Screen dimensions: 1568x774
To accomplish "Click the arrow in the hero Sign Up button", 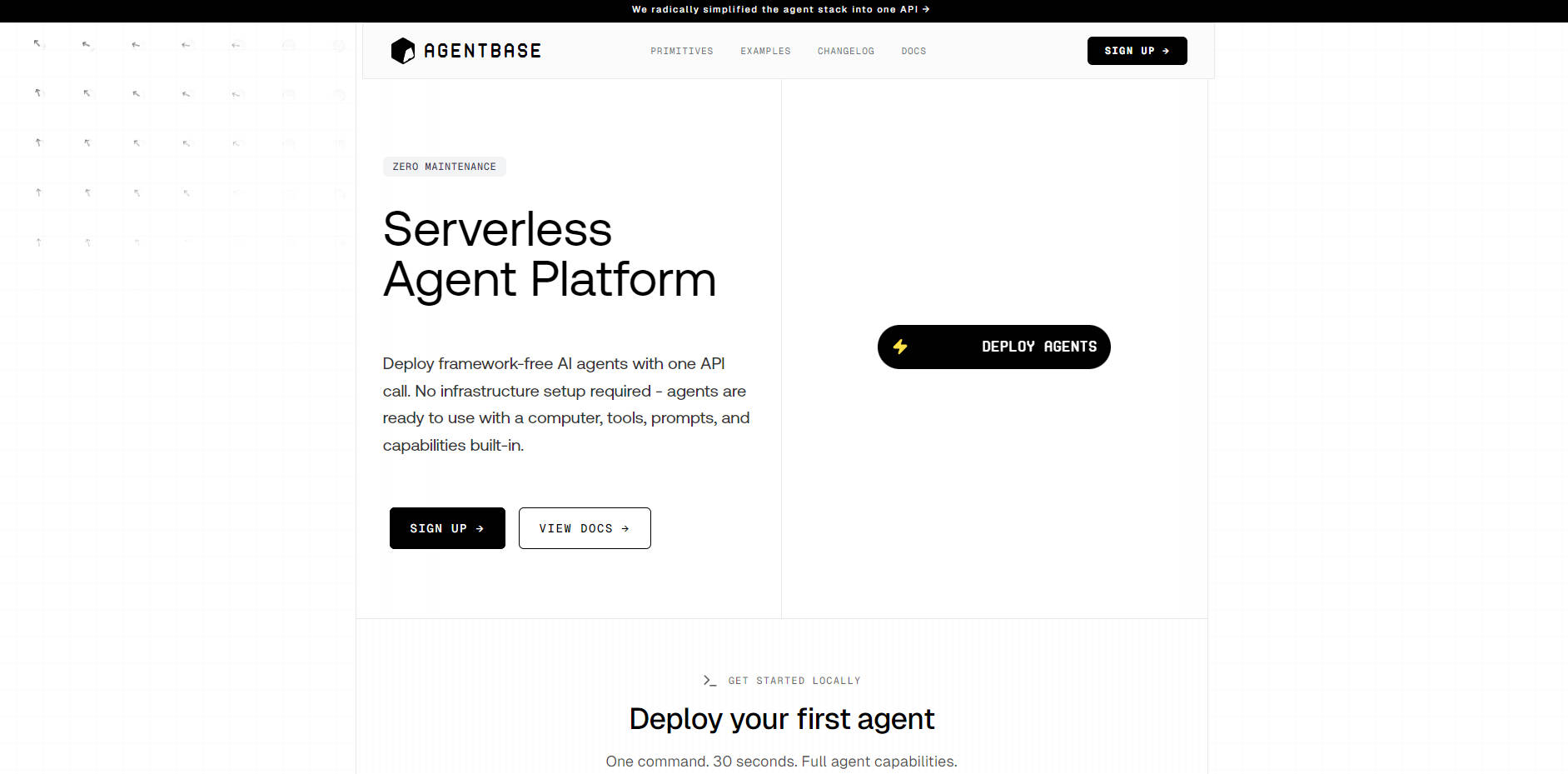I will click(x=480, y=527).
